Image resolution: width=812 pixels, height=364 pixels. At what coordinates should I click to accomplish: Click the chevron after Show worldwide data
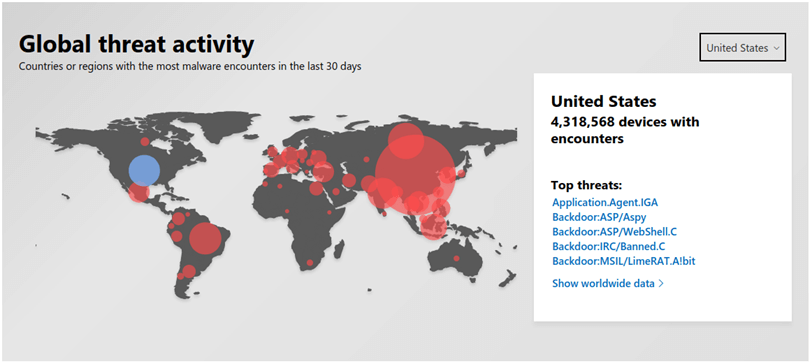[661, 284]
